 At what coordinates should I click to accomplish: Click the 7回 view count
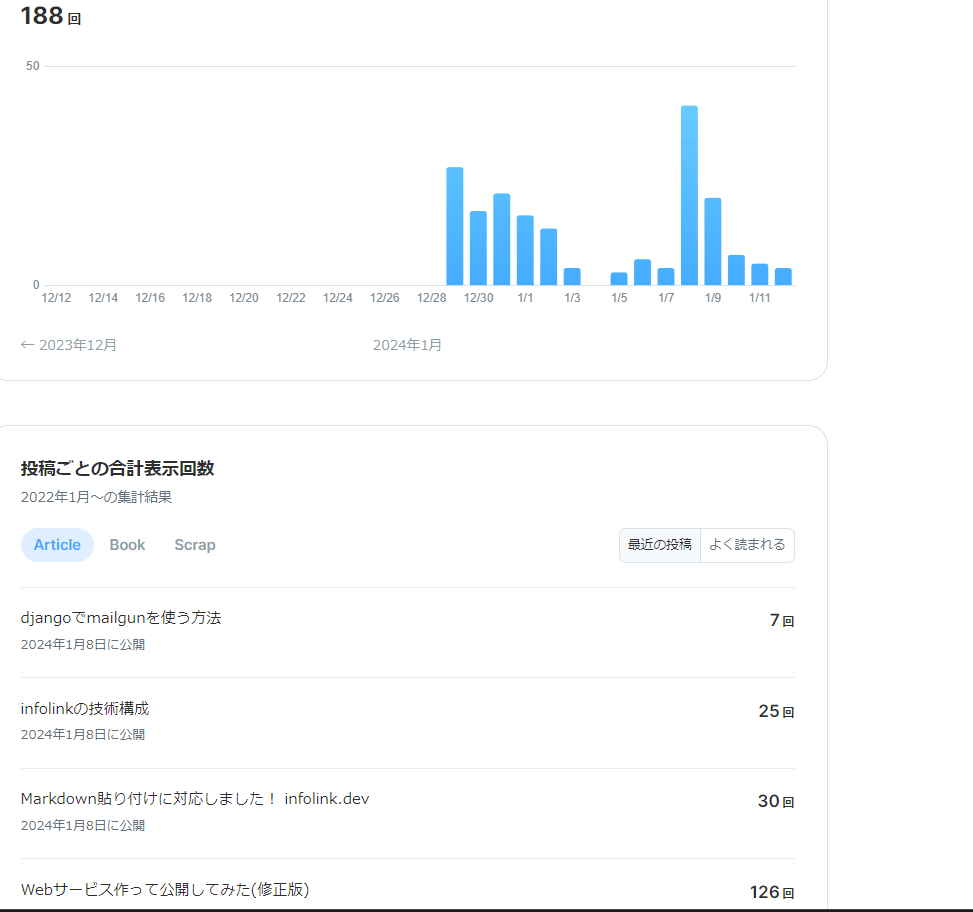[x=782, y=620]
